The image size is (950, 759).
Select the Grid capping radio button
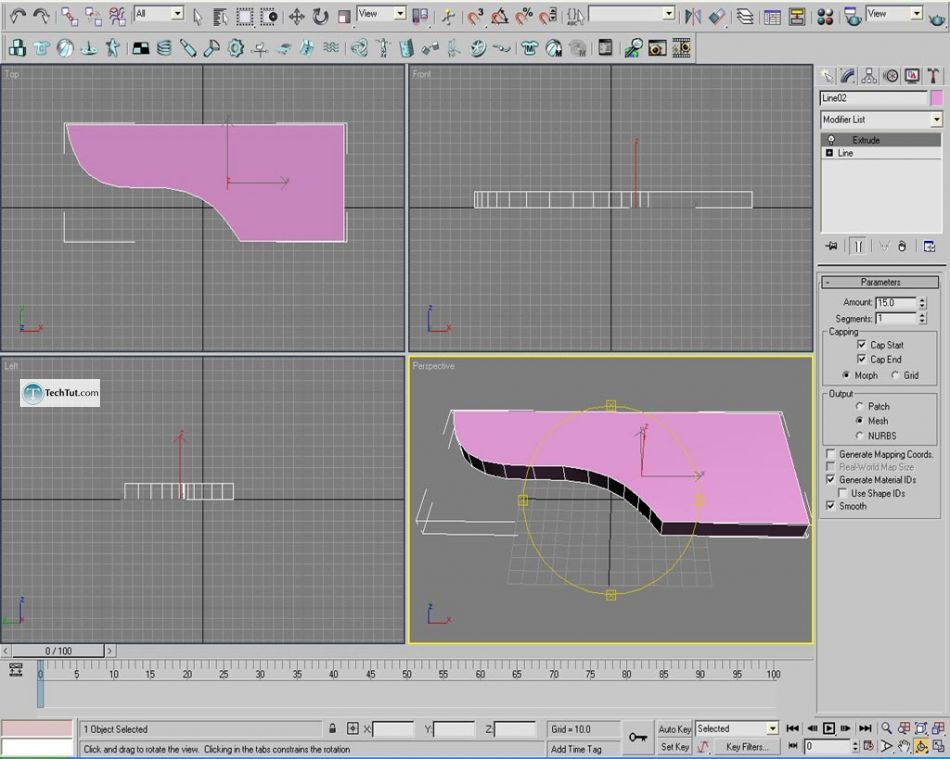click(x=895, y=375)
